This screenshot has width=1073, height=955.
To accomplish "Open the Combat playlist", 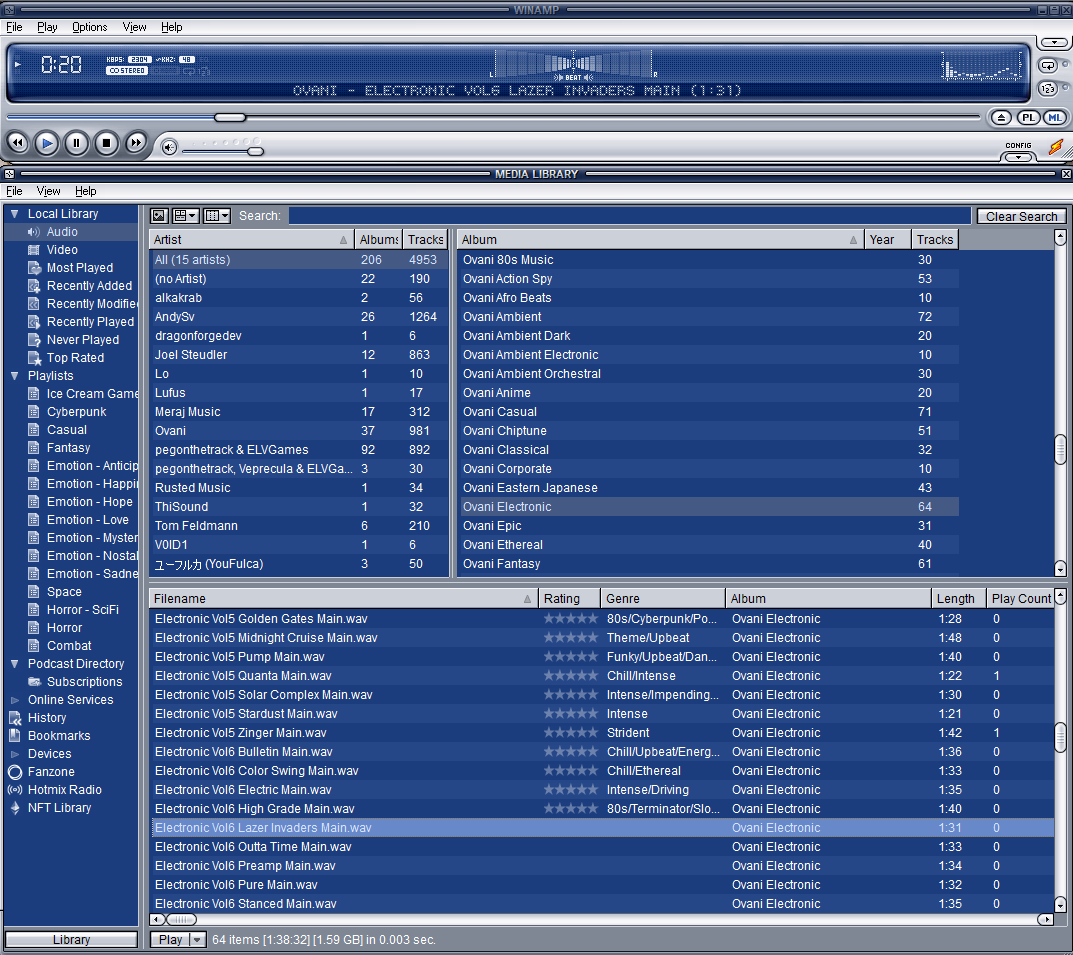I will coord(68,645).
